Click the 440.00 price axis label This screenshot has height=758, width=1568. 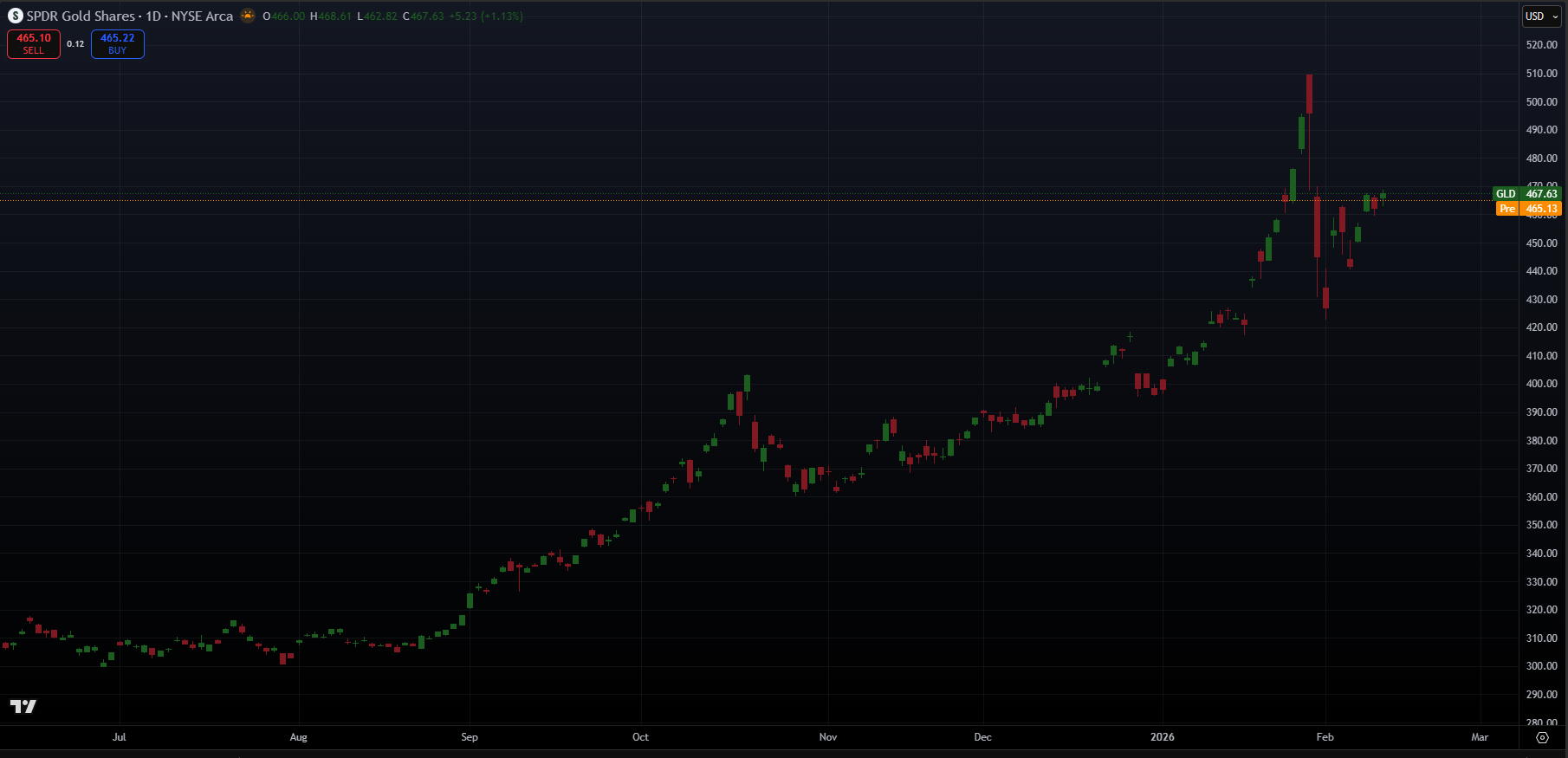point(1542,271)
